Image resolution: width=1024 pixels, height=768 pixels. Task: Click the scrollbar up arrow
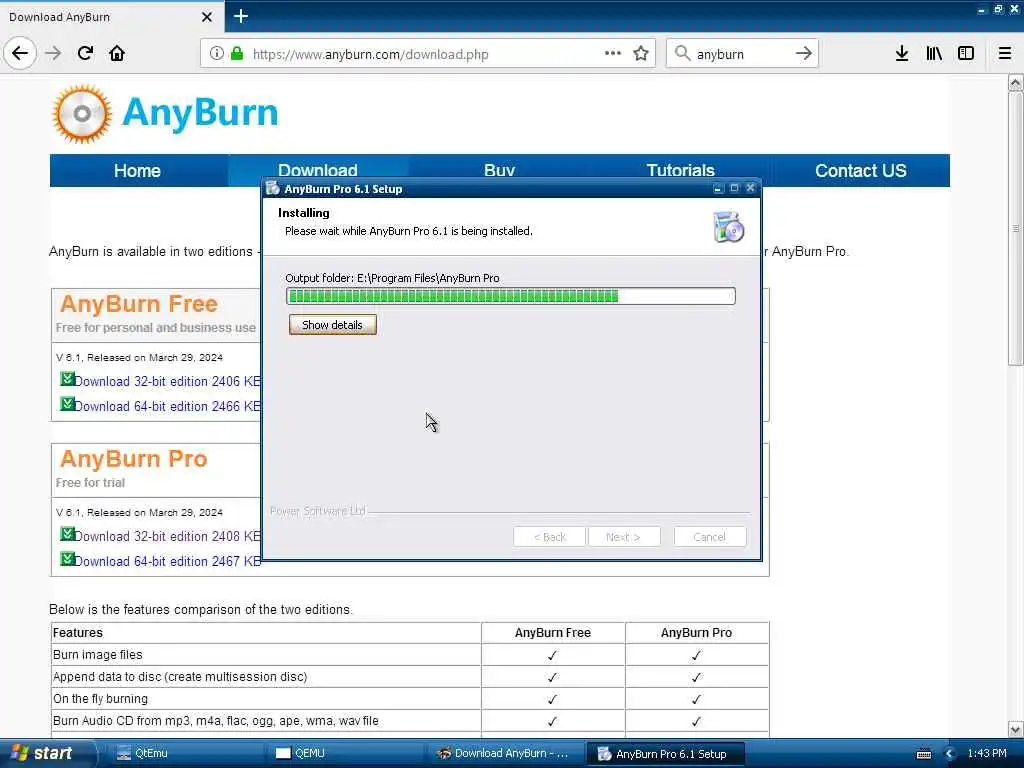(x=1015, y=83)
